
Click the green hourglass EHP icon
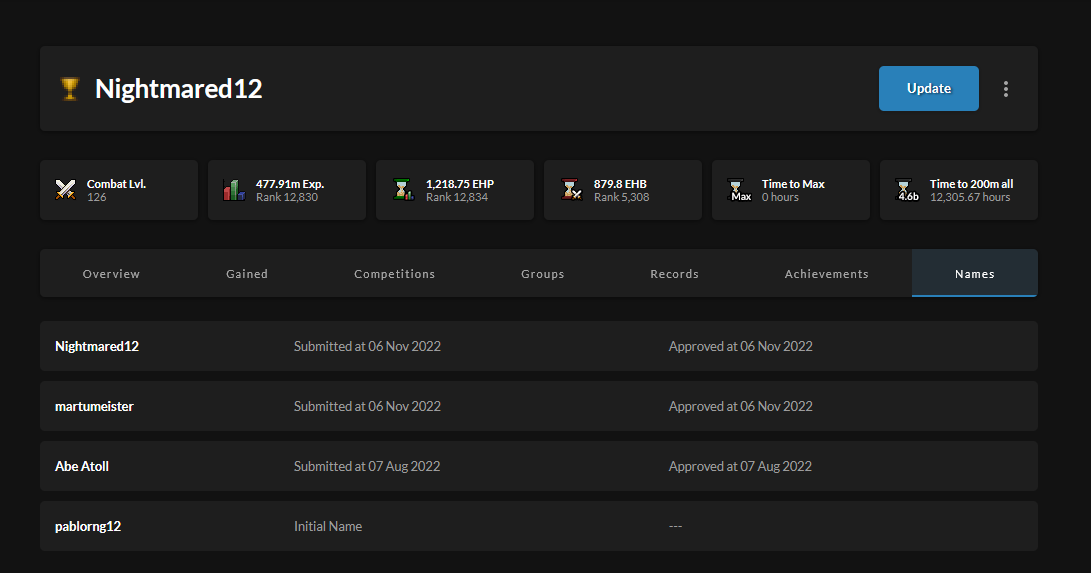click(403, 190)
